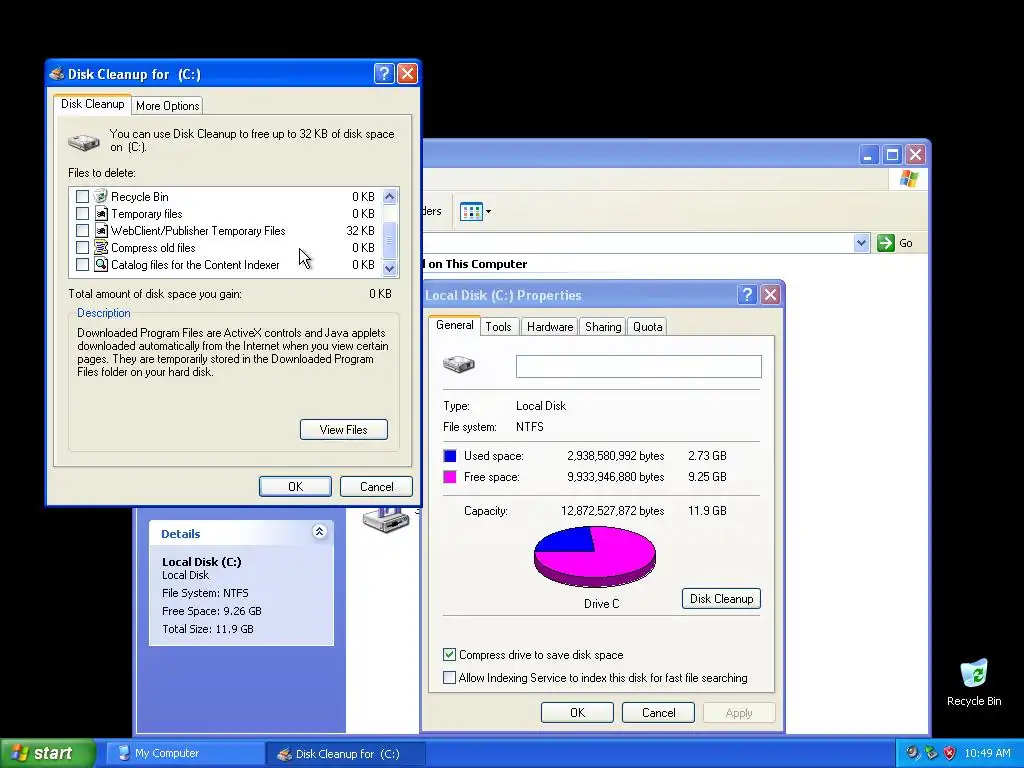Click the taskbar clock showing 10:49 AM
The image size is (1024, 768).
pos(987,753)
